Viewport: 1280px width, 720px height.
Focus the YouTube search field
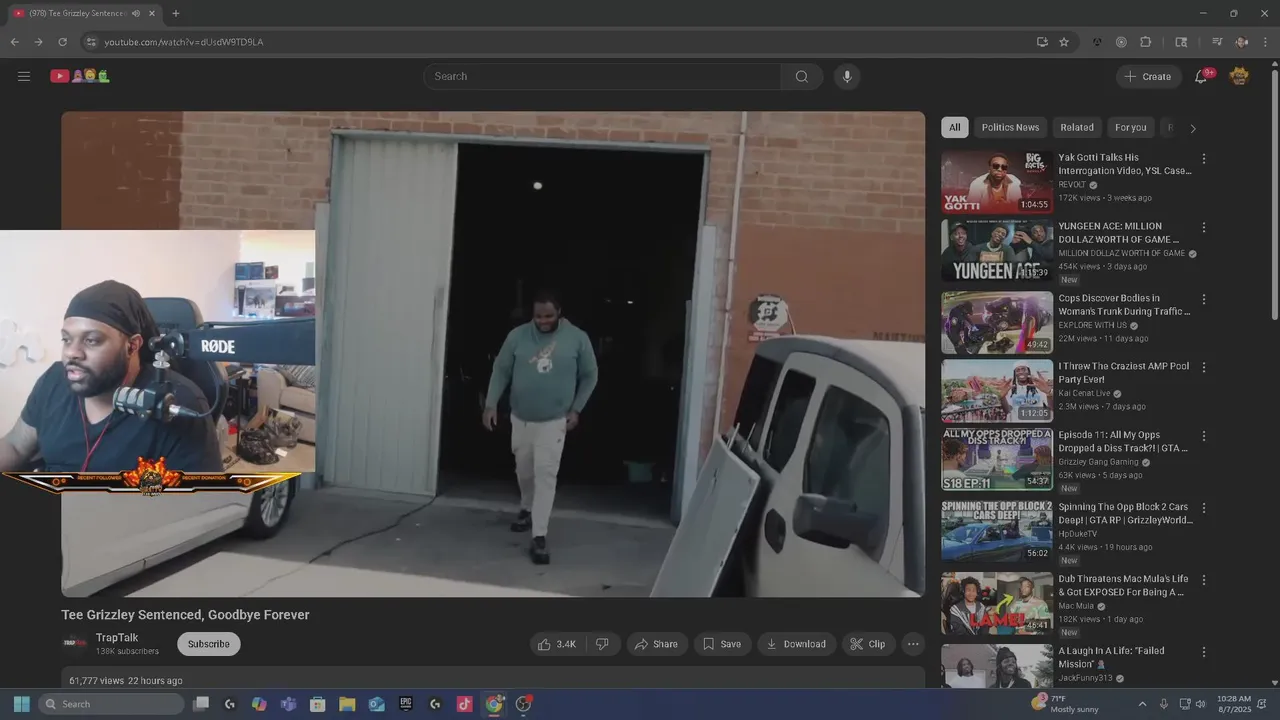pyautogui.click(x=603, y=76)
